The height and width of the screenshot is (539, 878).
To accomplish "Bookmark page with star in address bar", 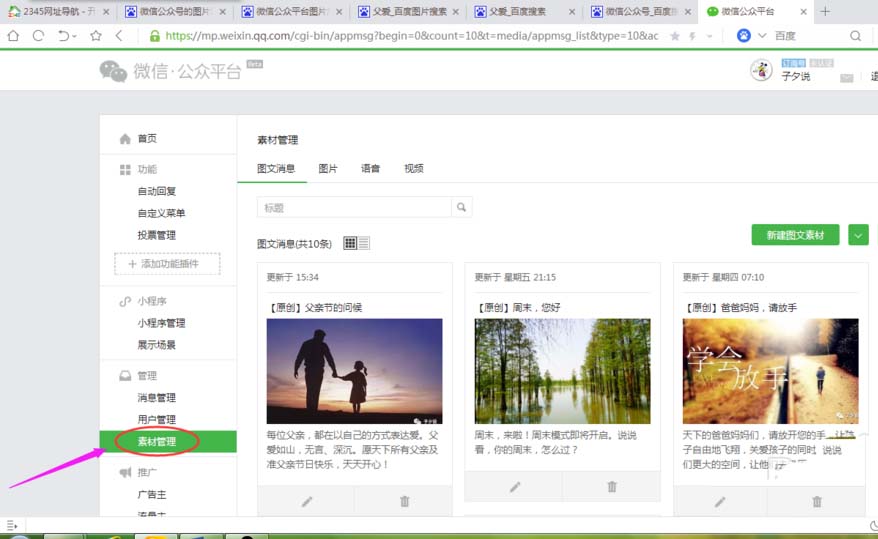I will coord(675,36).
